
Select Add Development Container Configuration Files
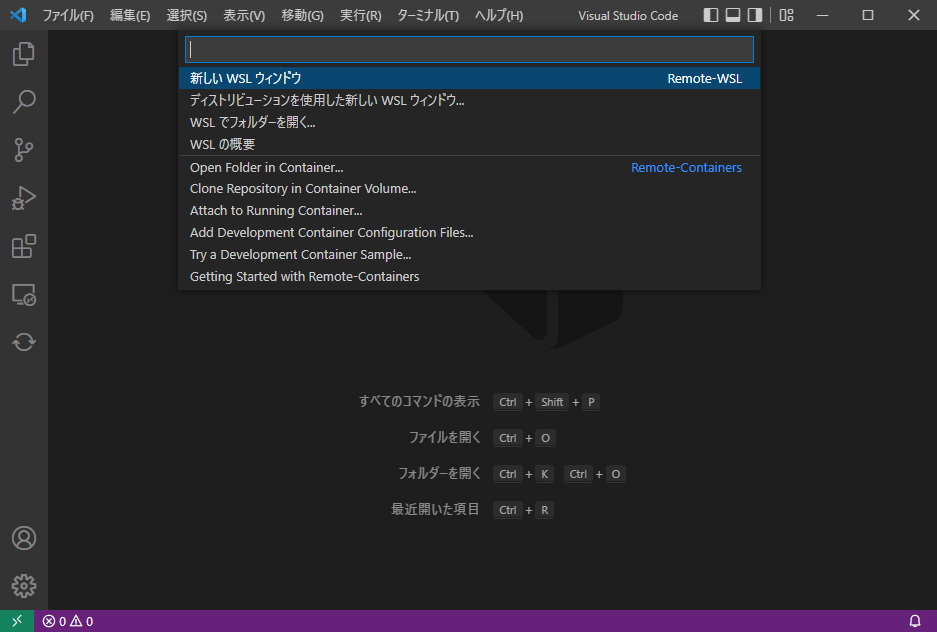point(469,233)
